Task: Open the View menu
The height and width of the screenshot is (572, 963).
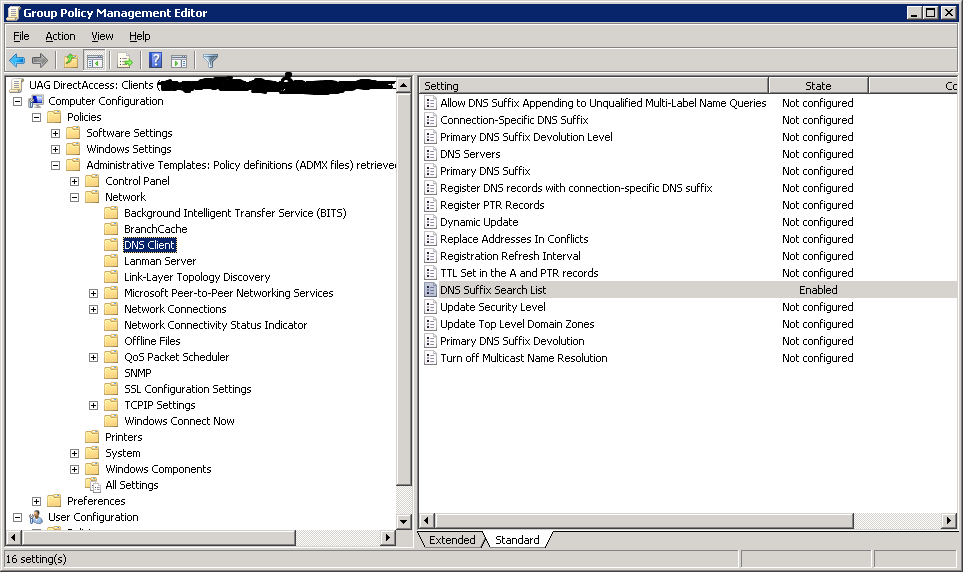Action: [x=102, y=36]
